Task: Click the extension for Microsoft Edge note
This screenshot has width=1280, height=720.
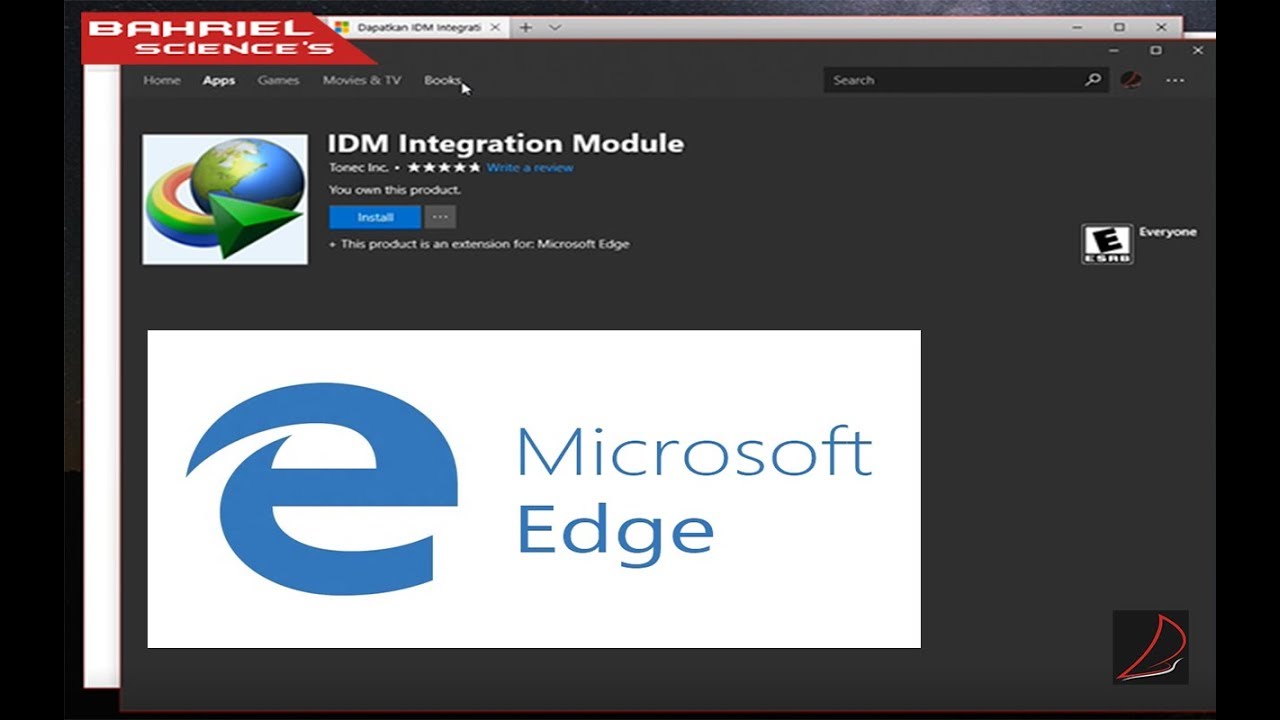Action: [x=479, y=244]
